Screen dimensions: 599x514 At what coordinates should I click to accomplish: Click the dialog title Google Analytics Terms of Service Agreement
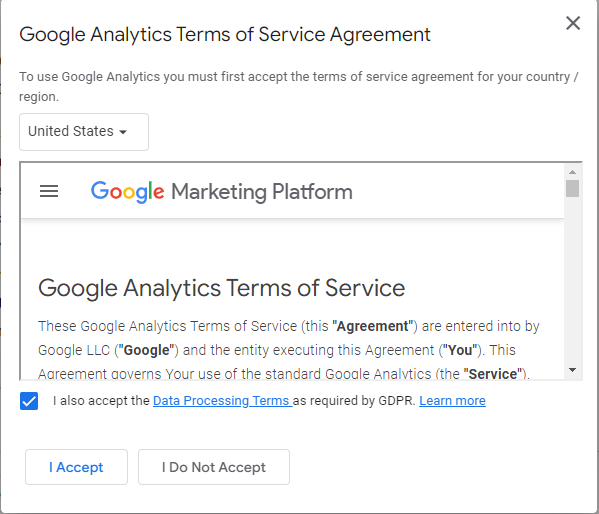pyautogui.click(x=225, y=34)
